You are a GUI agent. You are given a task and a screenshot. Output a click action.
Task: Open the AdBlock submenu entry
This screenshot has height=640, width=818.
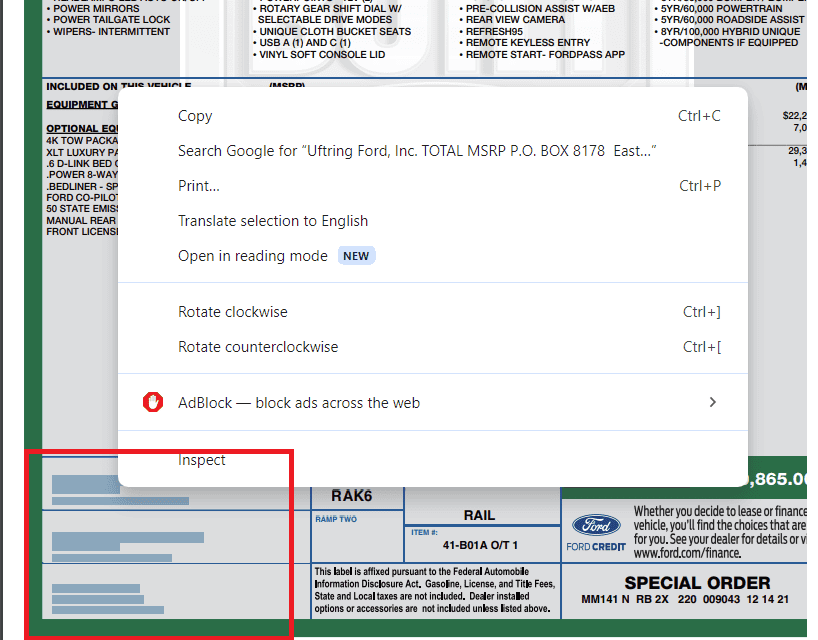(x=432, y=403)
